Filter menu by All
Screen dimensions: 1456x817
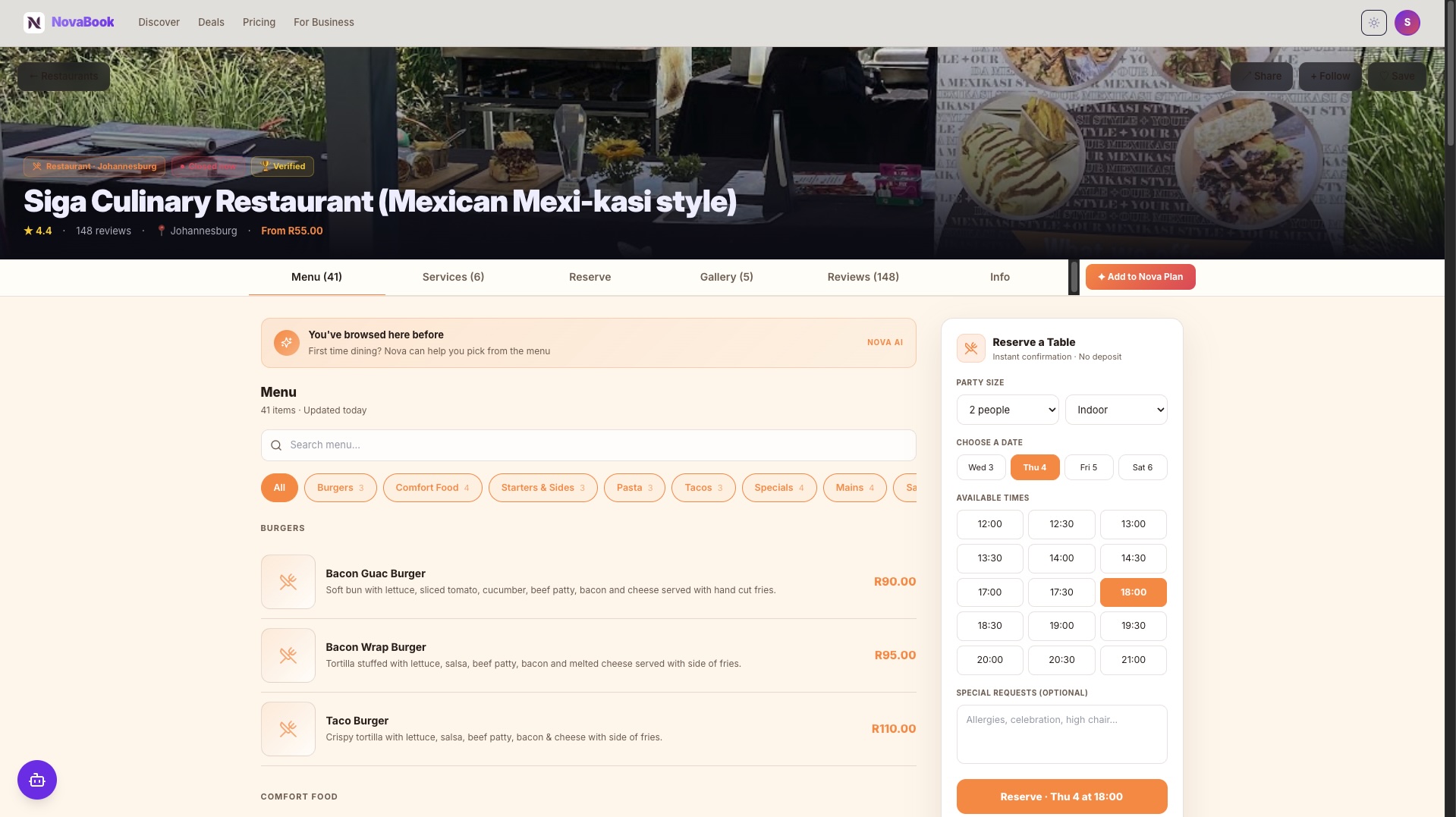(x=280, y=488)
